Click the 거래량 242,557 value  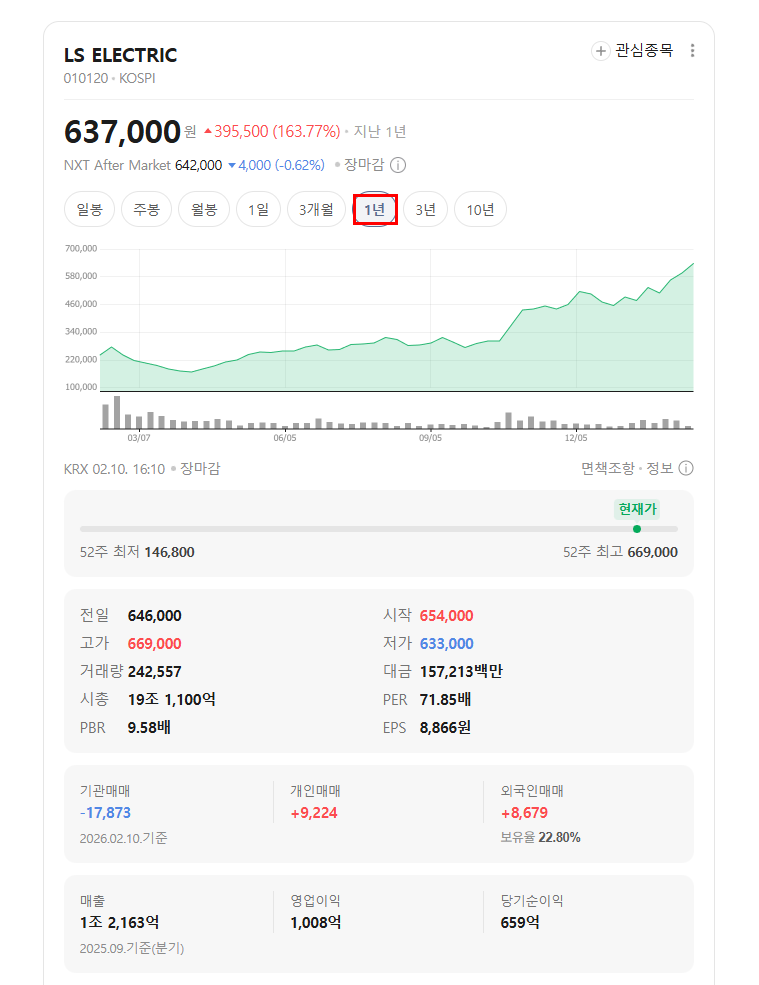point(155,672)
